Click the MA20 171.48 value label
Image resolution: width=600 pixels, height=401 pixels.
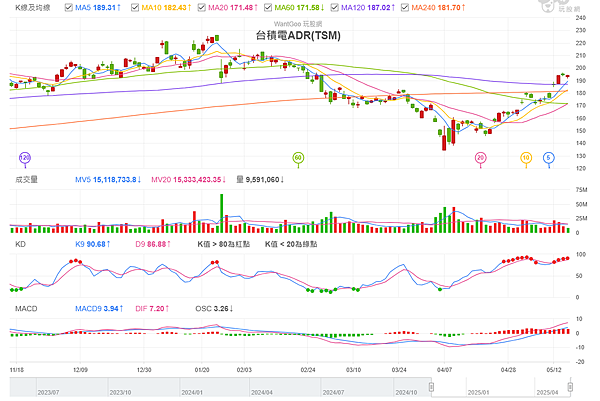click(233, 8)
